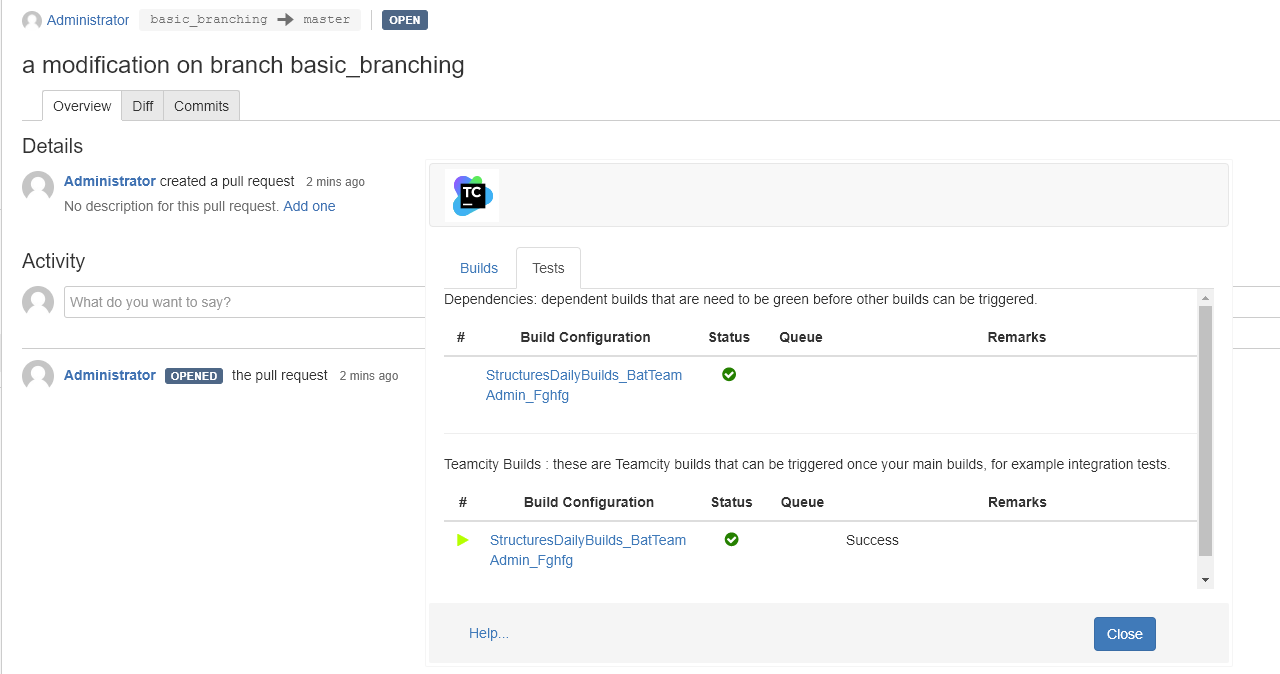Click Administrator link in page header
Screen dimensions: 1280x674
[88, 20]
